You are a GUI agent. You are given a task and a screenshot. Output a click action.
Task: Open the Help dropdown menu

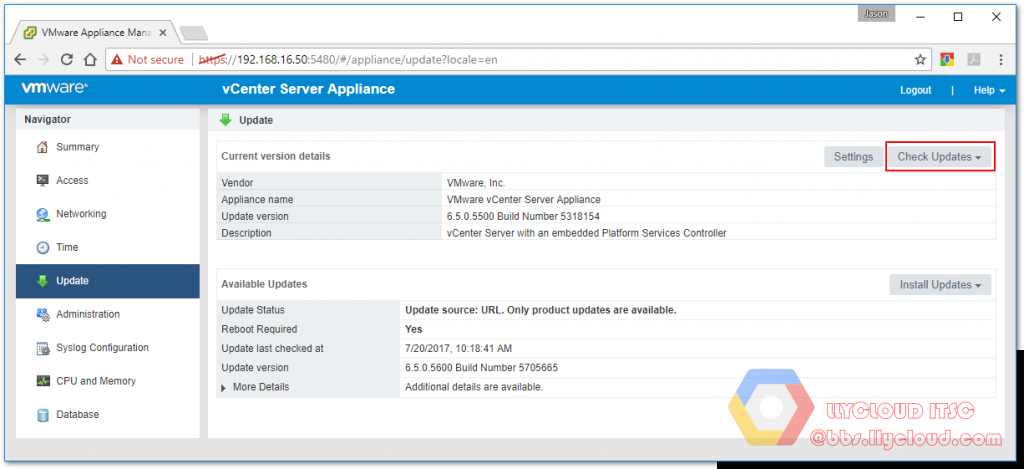(989, 90)
